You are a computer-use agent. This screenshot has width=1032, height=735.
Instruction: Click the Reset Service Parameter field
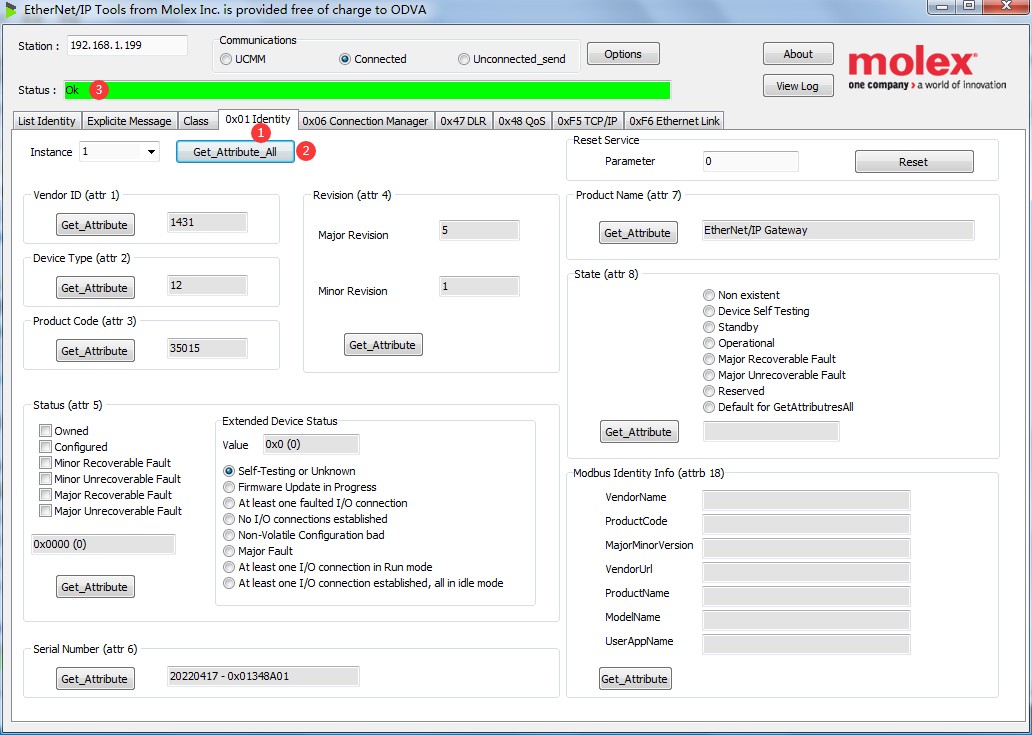point(750,161)
